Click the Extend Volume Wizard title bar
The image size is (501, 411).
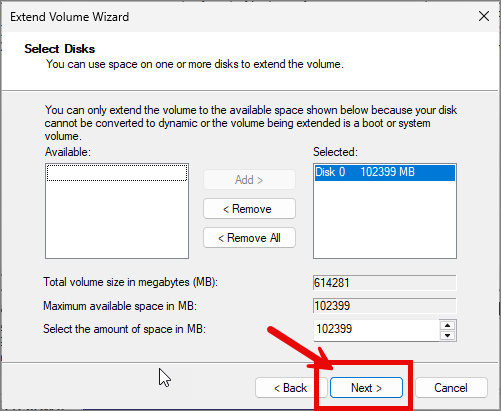(233, 16)
